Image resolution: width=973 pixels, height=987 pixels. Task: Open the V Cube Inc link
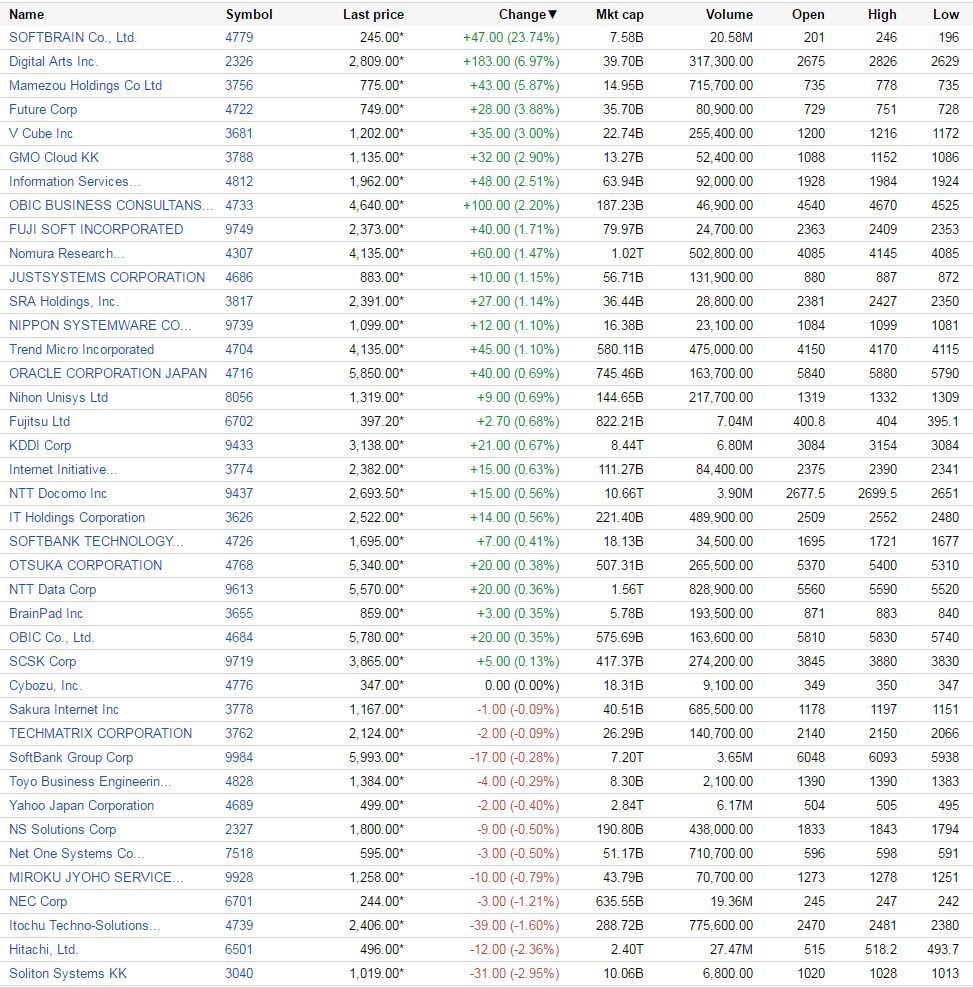pyautogui.click(x=41, y=133)
